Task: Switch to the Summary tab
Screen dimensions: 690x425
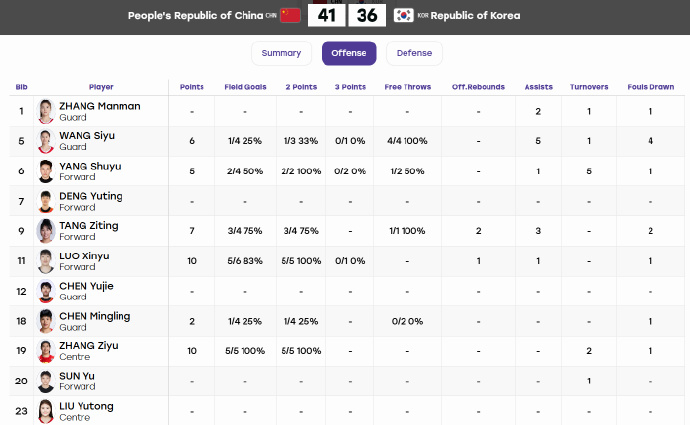Action: 281,53
